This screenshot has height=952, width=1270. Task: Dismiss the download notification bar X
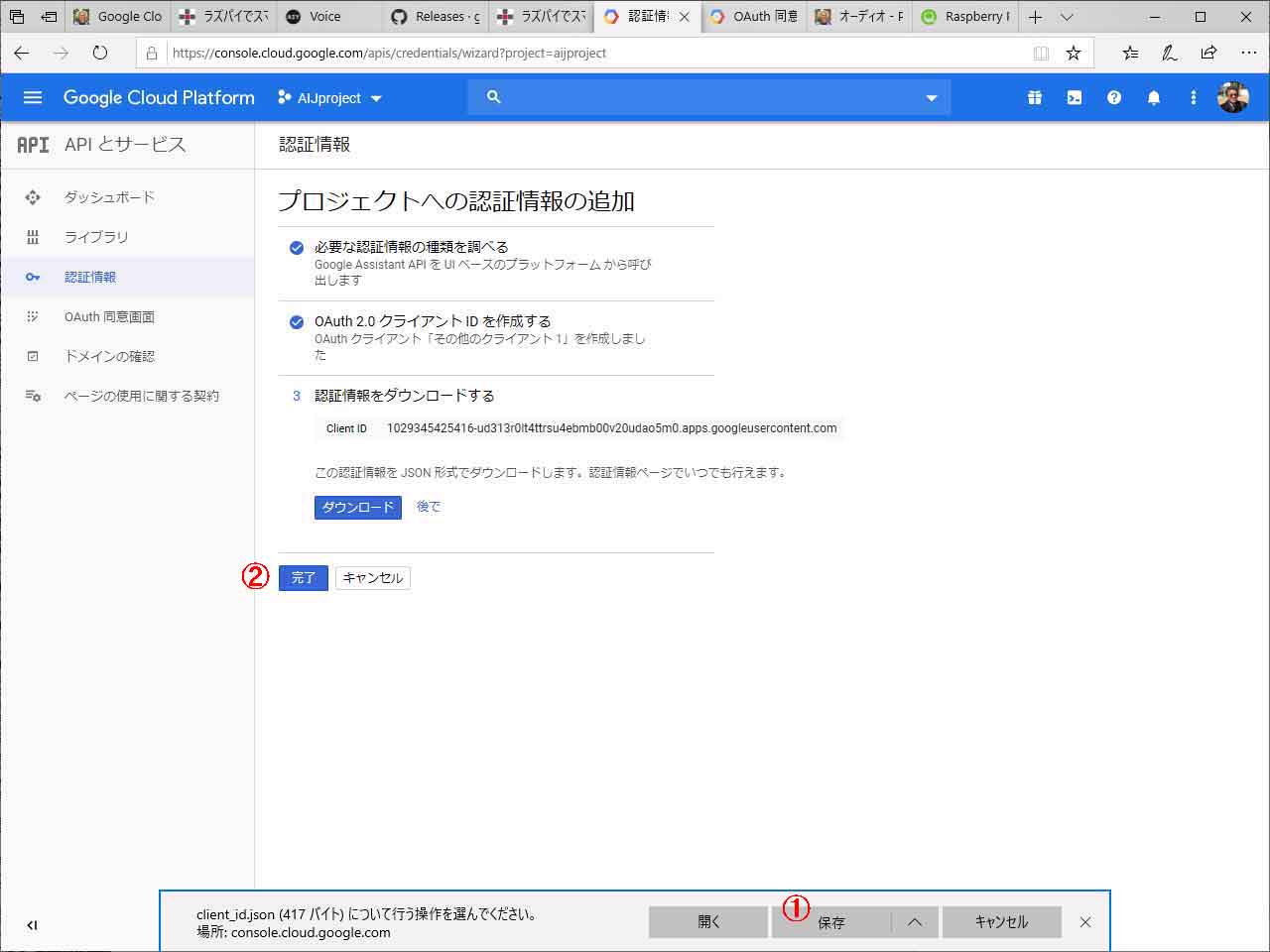tap(1085, 922)
